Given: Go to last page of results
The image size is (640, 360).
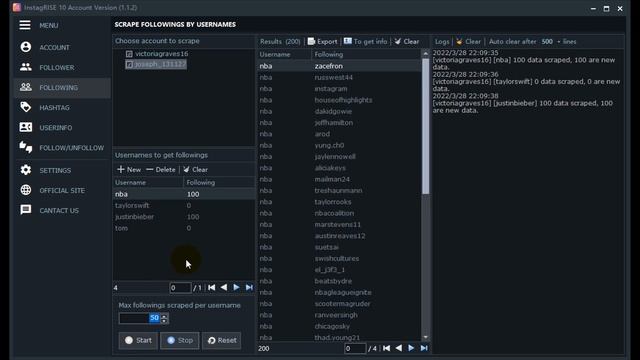Looking at the screenshot, I should [424, 348].
